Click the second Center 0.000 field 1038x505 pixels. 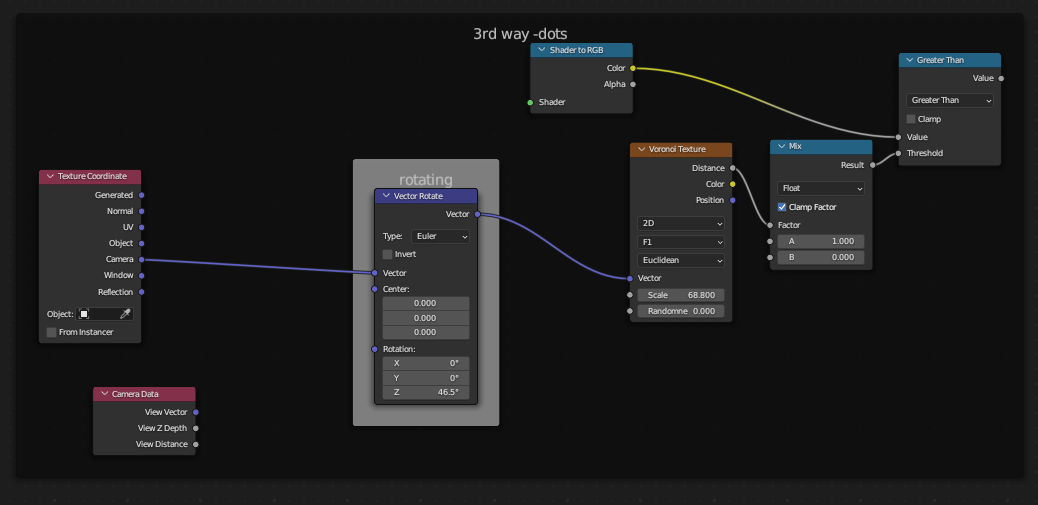pos(426,318)
